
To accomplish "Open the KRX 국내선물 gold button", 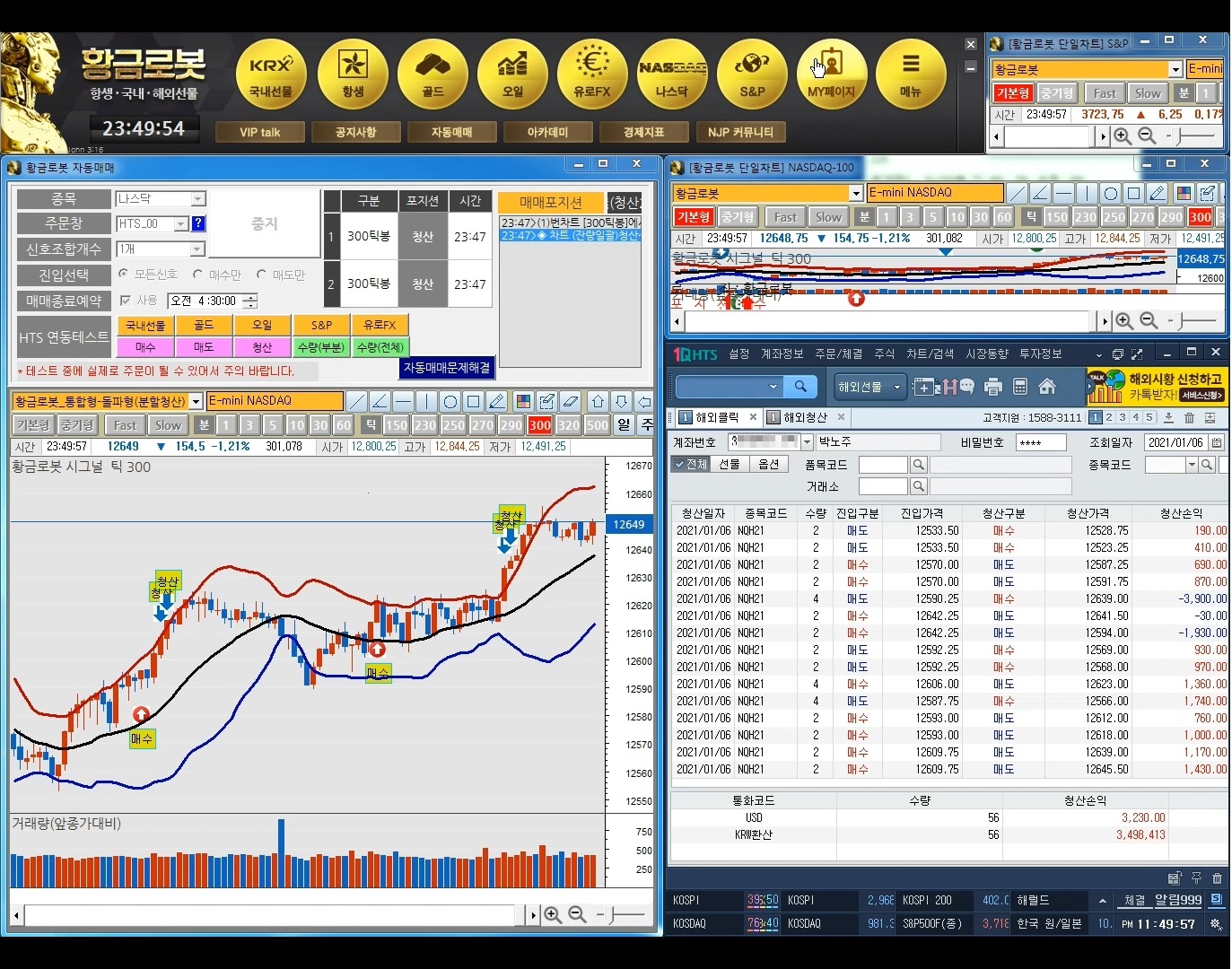I will tap(271, 74).
